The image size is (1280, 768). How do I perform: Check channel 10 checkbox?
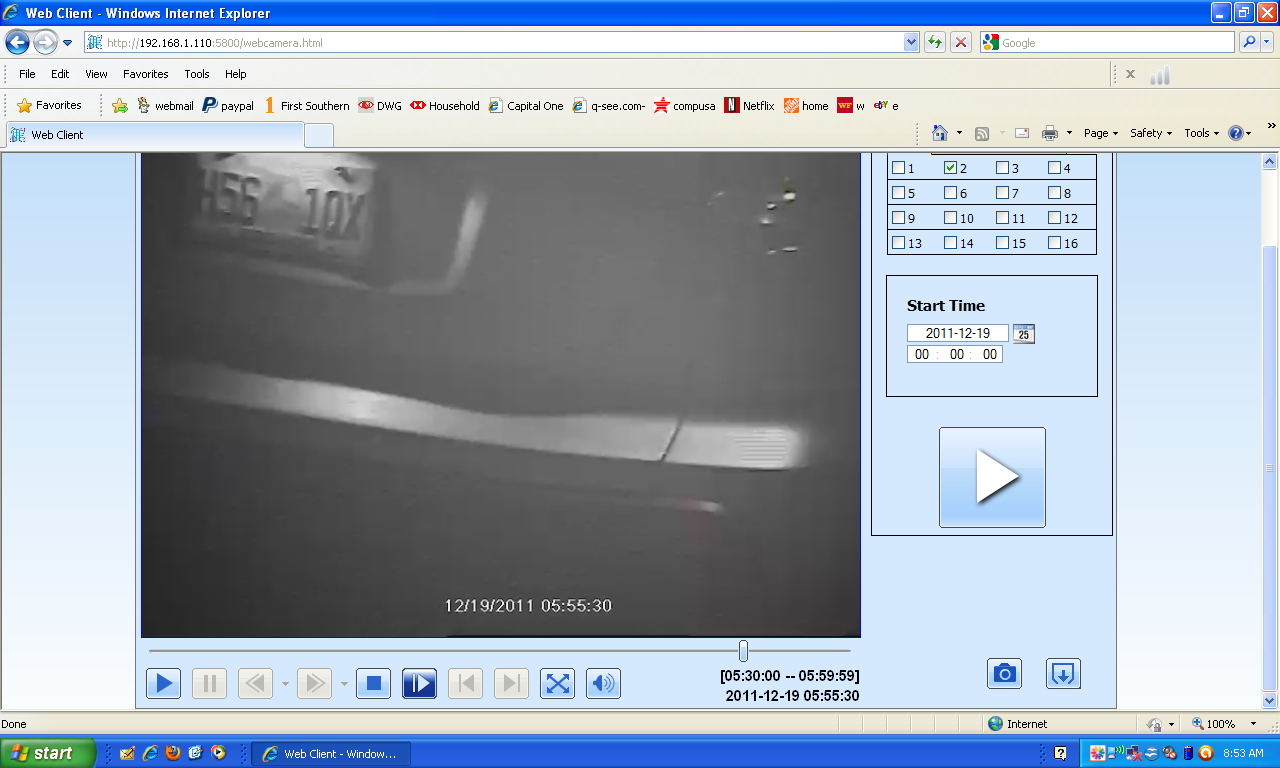tap(950, 218)
